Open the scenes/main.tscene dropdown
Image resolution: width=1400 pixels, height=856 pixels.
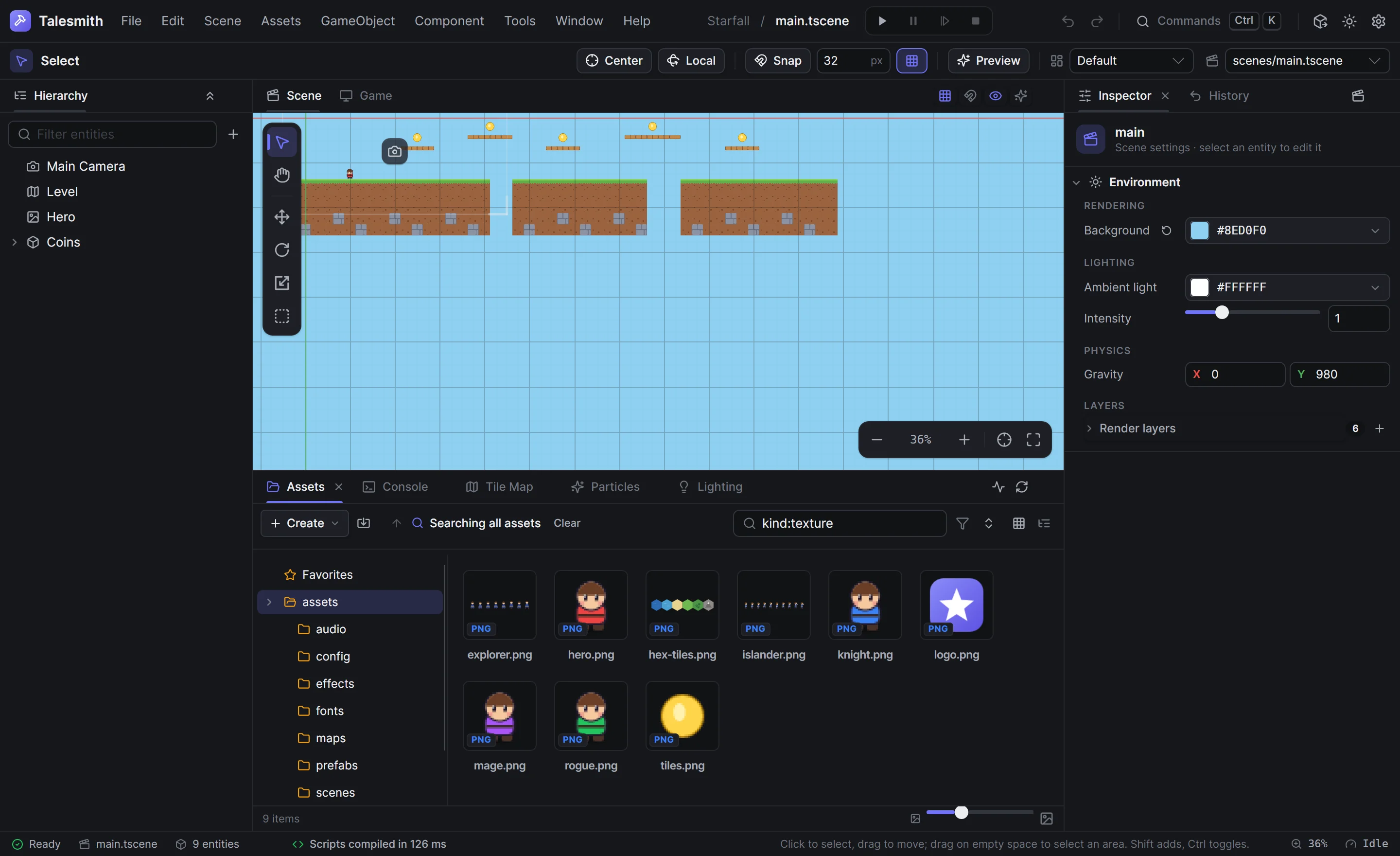point(1307,60)
